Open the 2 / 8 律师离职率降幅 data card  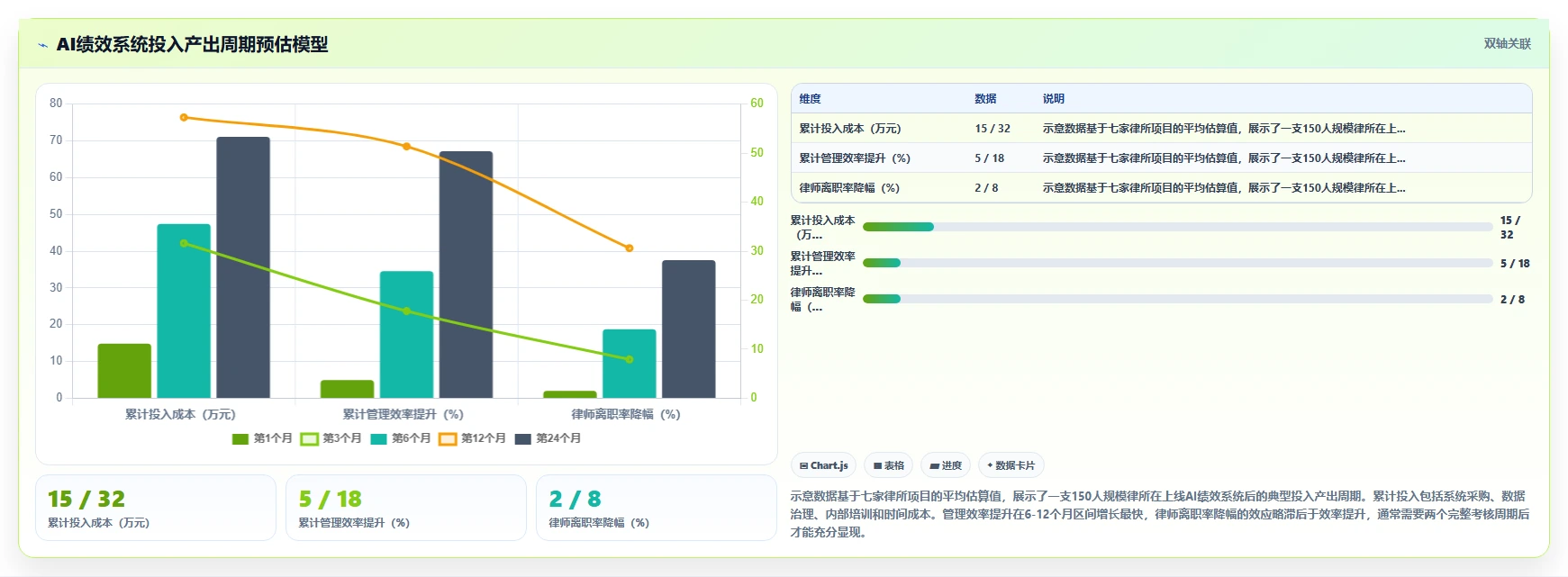[657, 508]
